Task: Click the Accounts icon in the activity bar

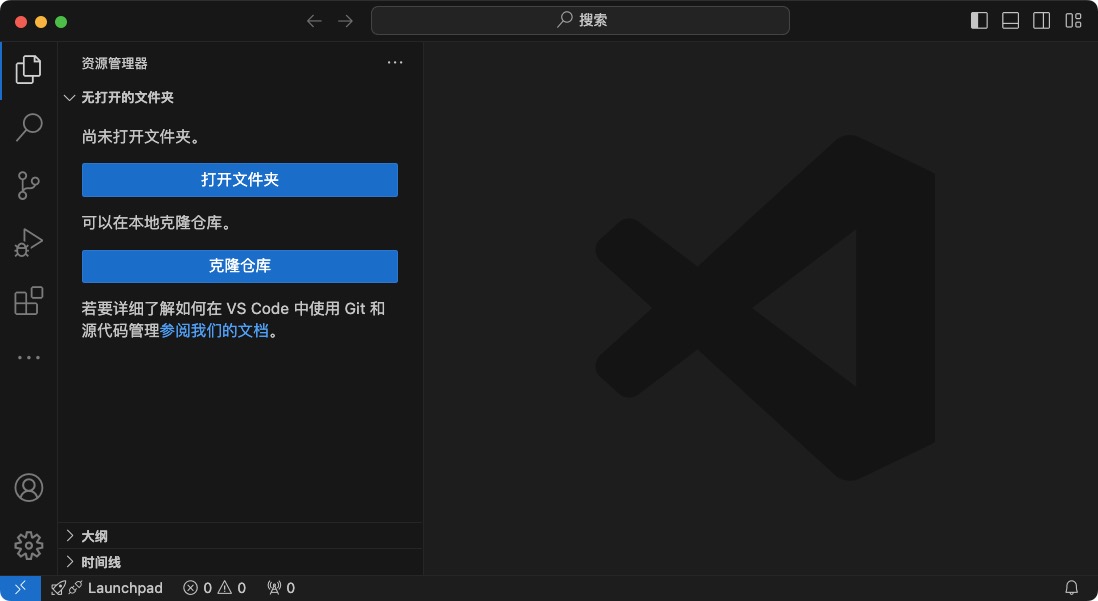Action: click(27, 487)
